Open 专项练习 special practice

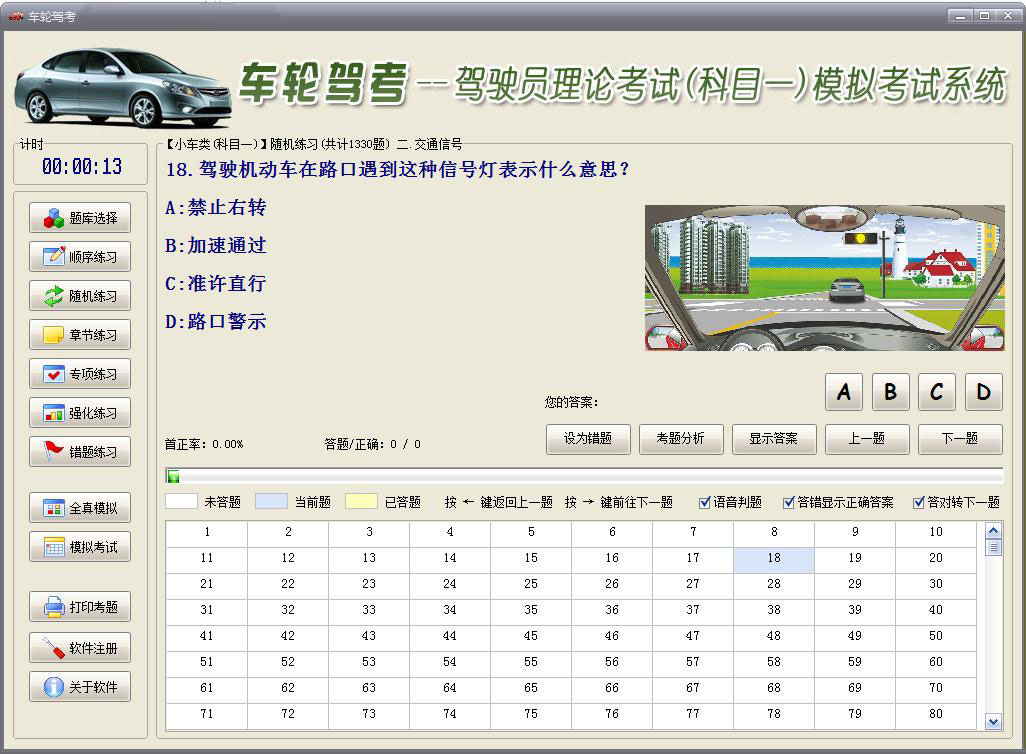point(80,374)
